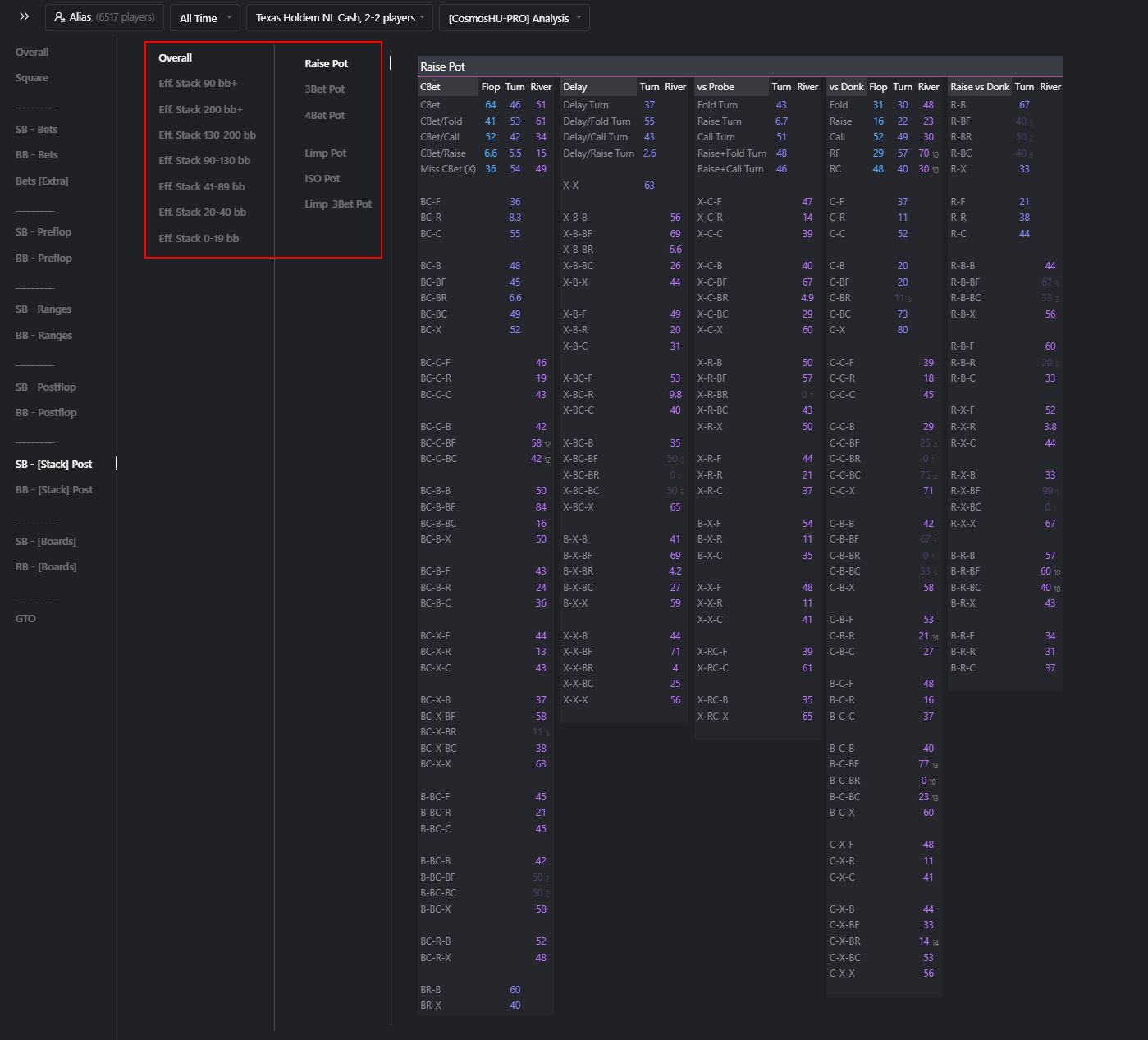Viewport: 1148px width, 1040px height.
Task: Click the vs Donk column header
Action: coord(846,87)
